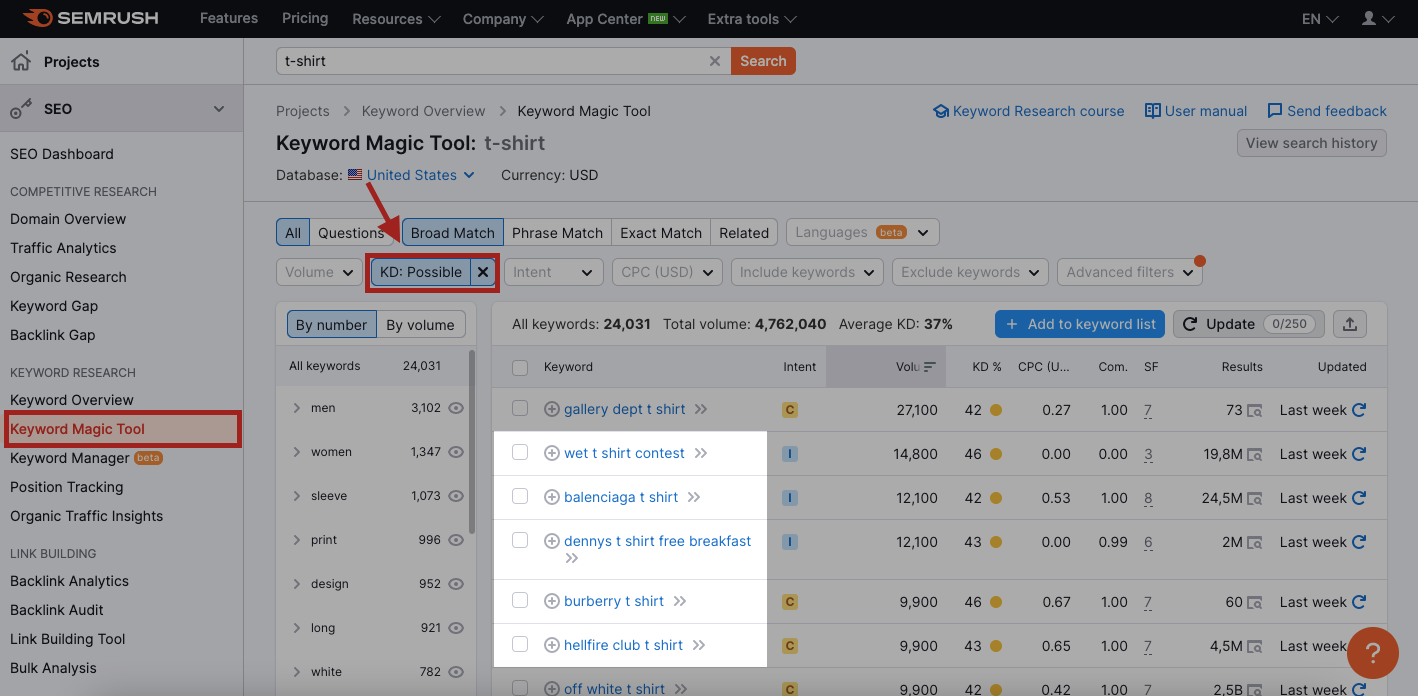Expand the men keyword group

[x=297, y=408]
